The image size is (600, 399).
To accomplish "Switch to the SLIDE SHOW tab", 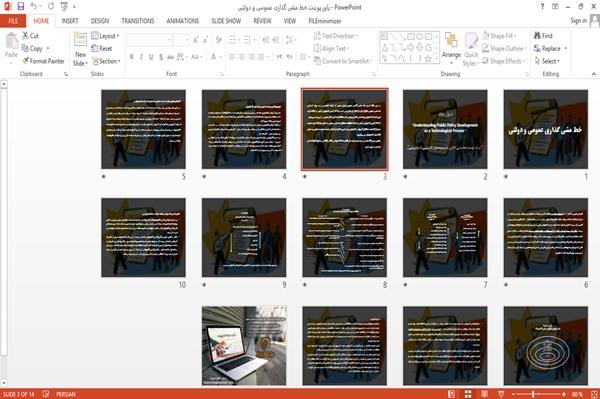I will [226, 21].
